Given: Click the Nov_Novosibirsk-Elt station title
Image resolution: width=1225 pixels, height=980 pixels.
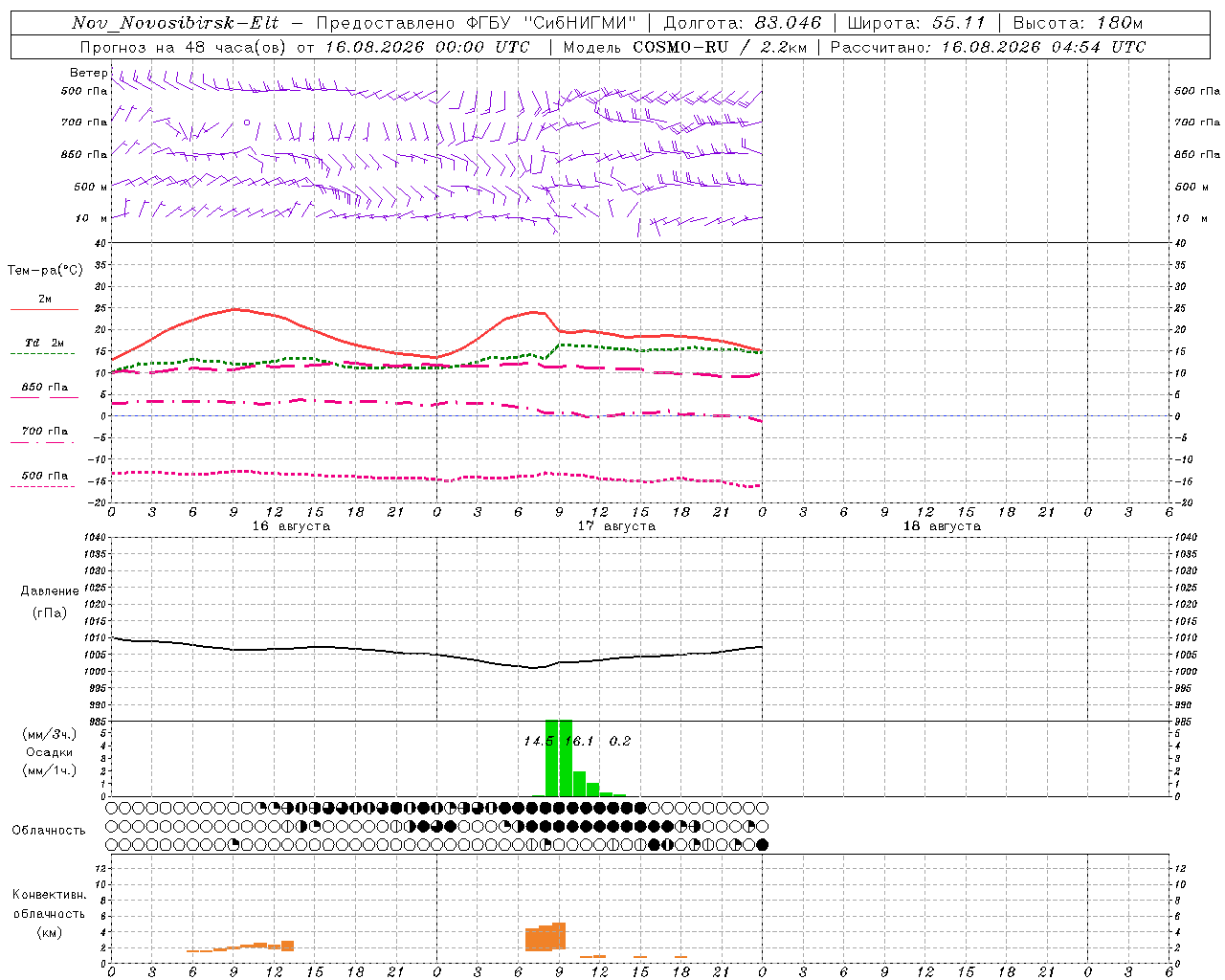Looking at the screenshot, I should tap(175, 23).
